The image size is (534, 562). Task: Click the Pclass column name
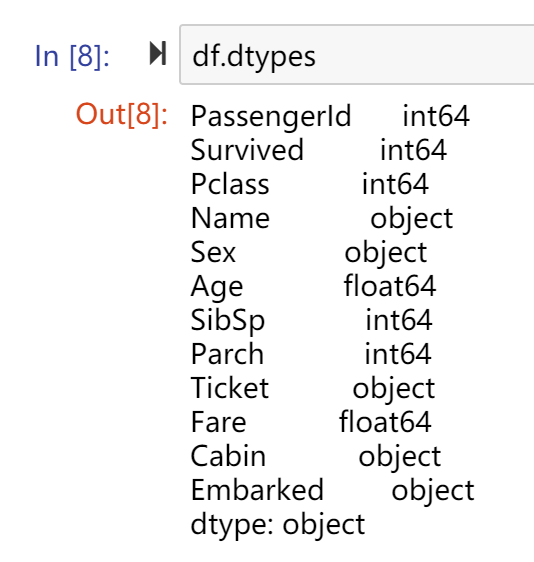[230, 184]
